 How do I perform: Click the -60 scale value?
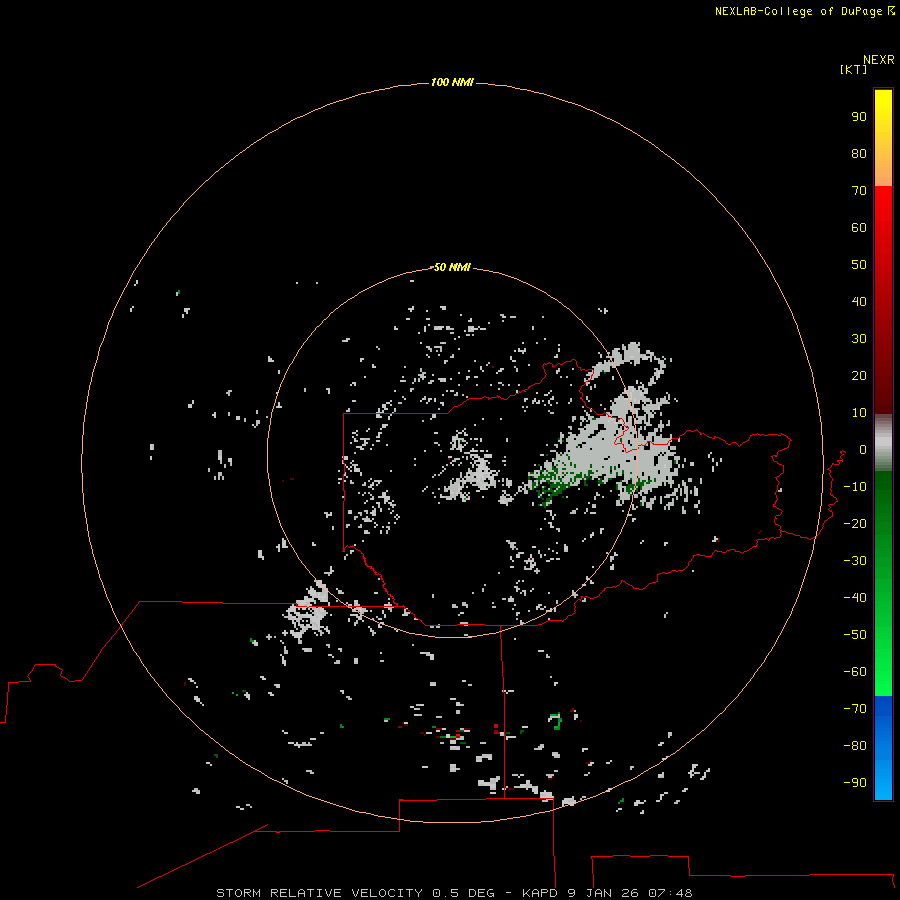[855, 672]
